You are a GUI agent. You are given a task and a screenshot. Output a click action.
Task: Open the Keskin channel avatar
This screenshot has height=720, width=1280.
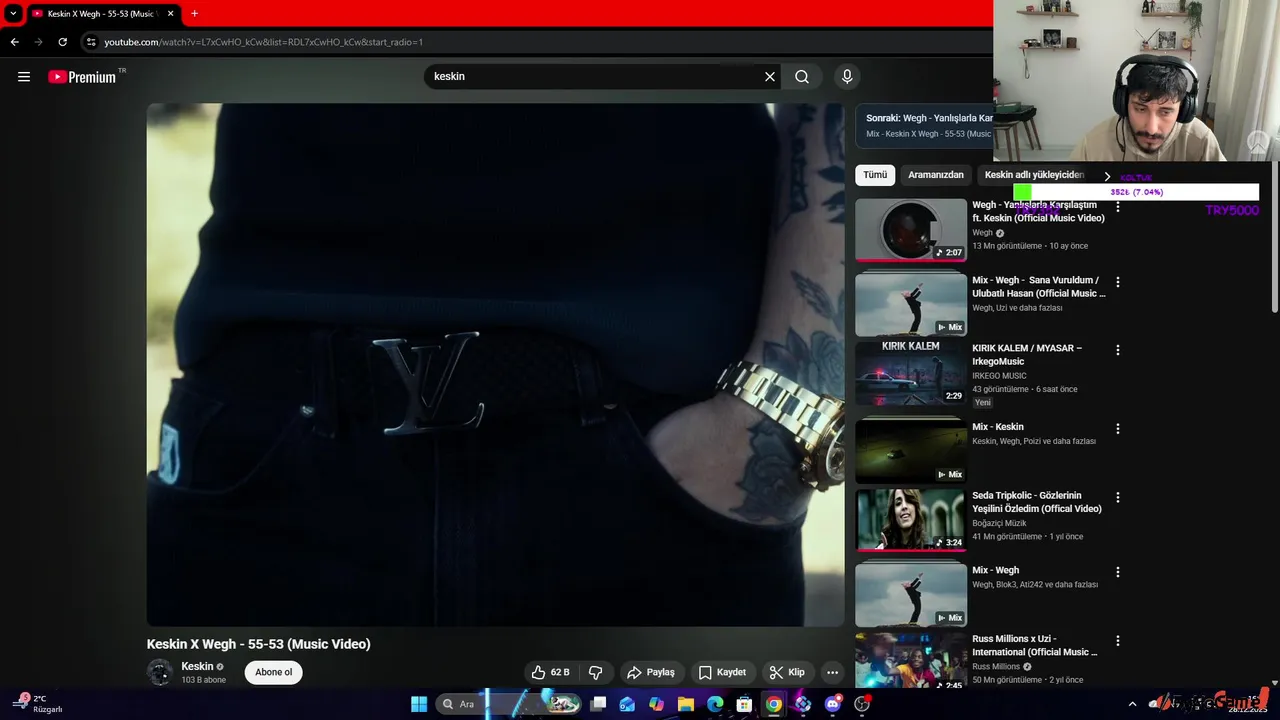(x=160, y=672)
